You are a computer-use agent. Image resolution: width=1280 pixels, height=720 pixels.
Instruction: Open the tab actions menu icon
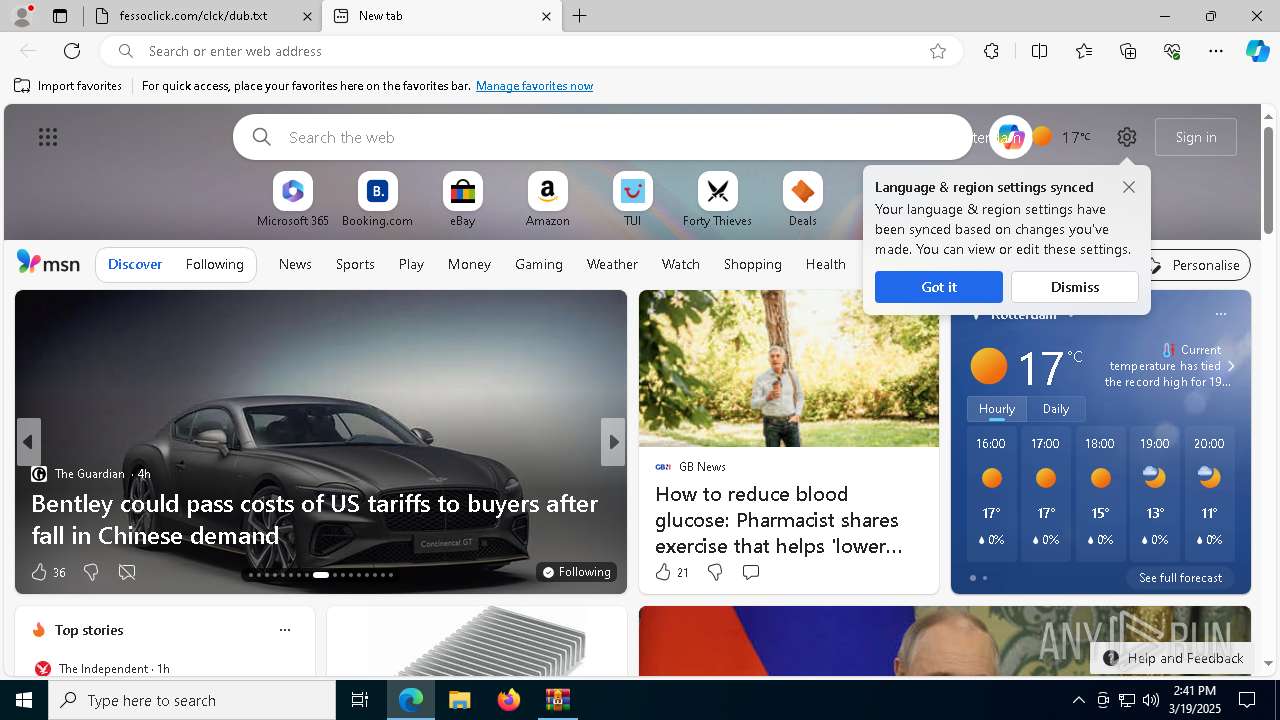(x=60, y=16)
